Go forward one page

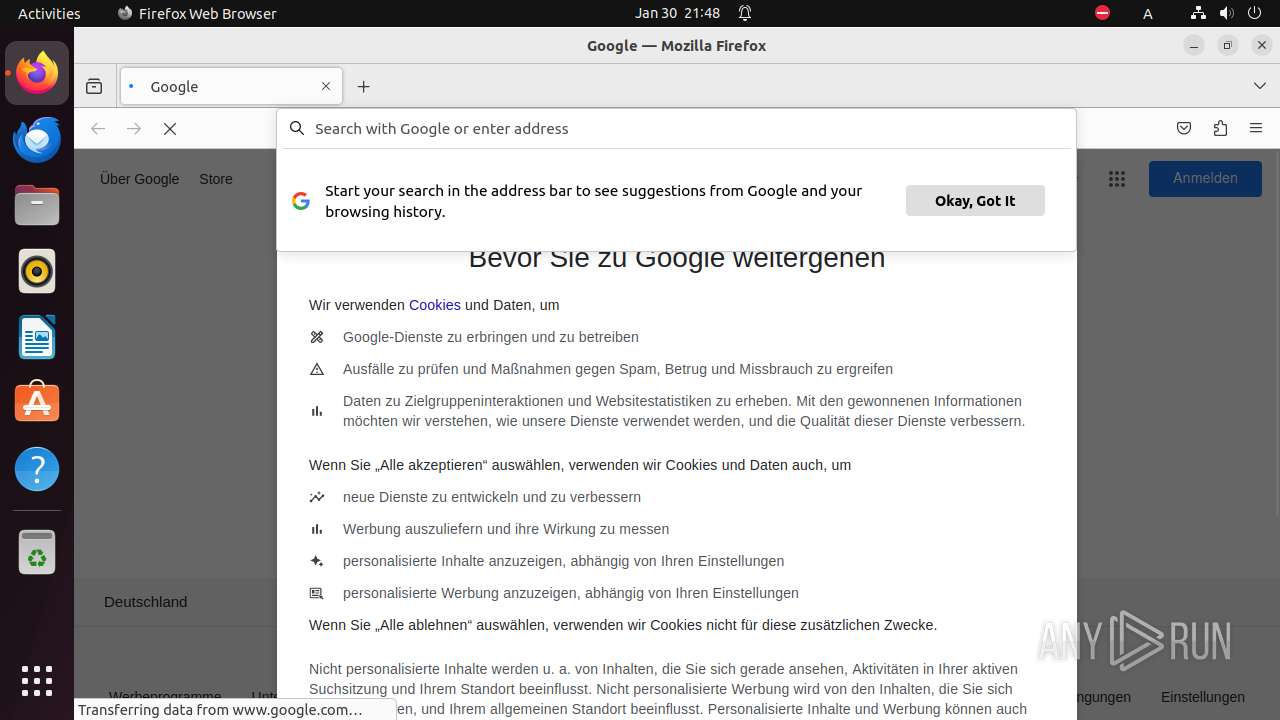click(x=134, y=129)
